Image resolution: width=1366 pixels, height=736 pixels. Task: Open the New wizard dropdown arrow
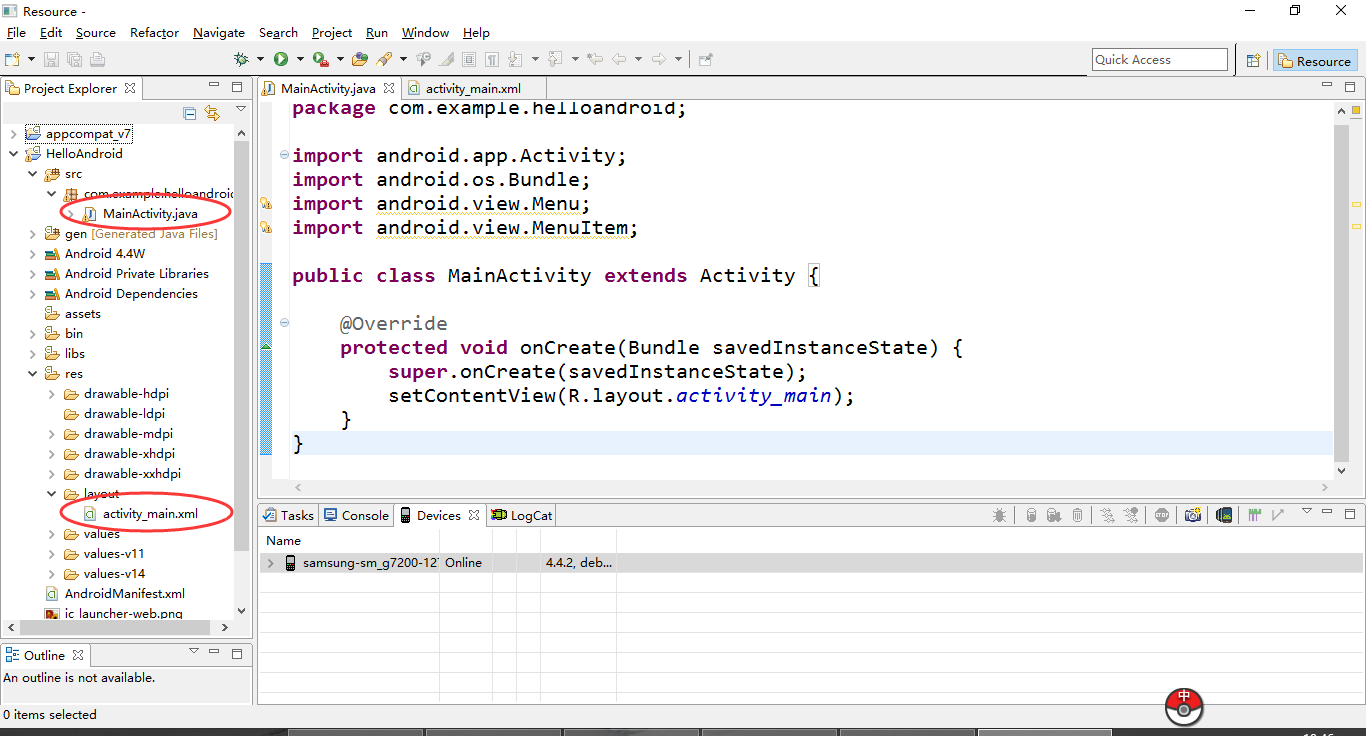31,60
